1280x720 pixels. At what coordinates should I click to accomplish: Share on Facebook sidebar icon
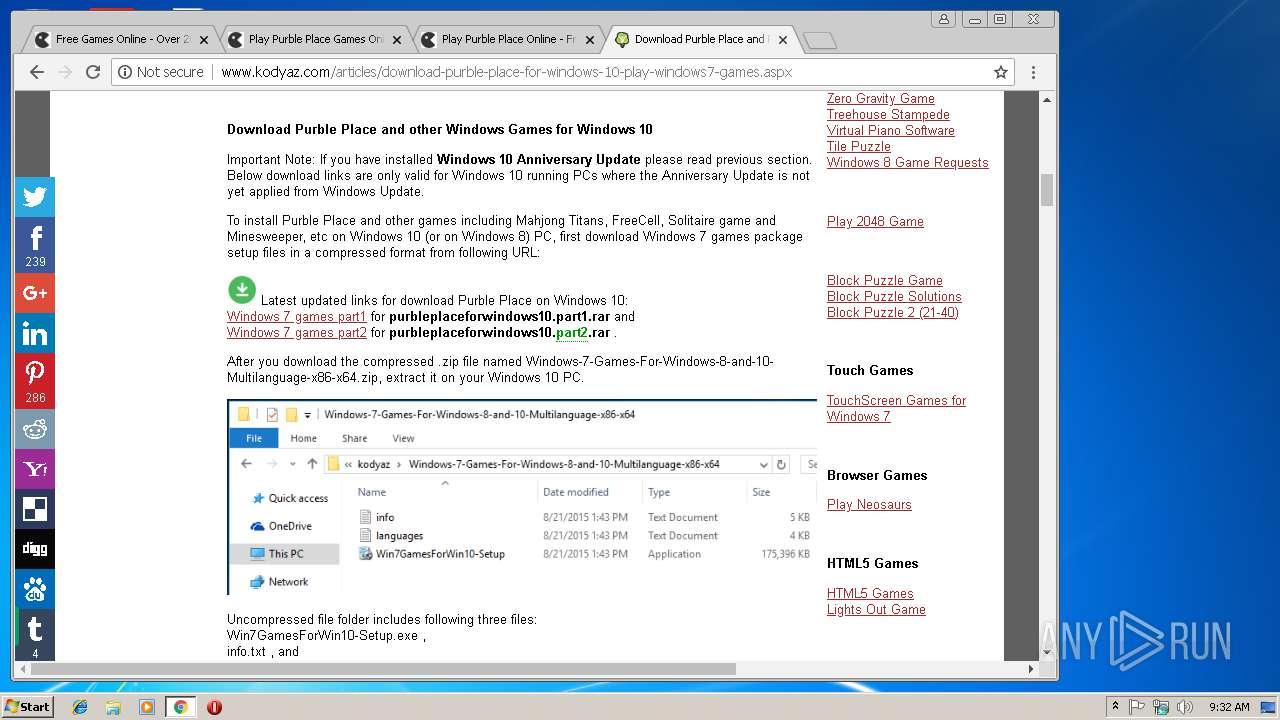(35, 245)
